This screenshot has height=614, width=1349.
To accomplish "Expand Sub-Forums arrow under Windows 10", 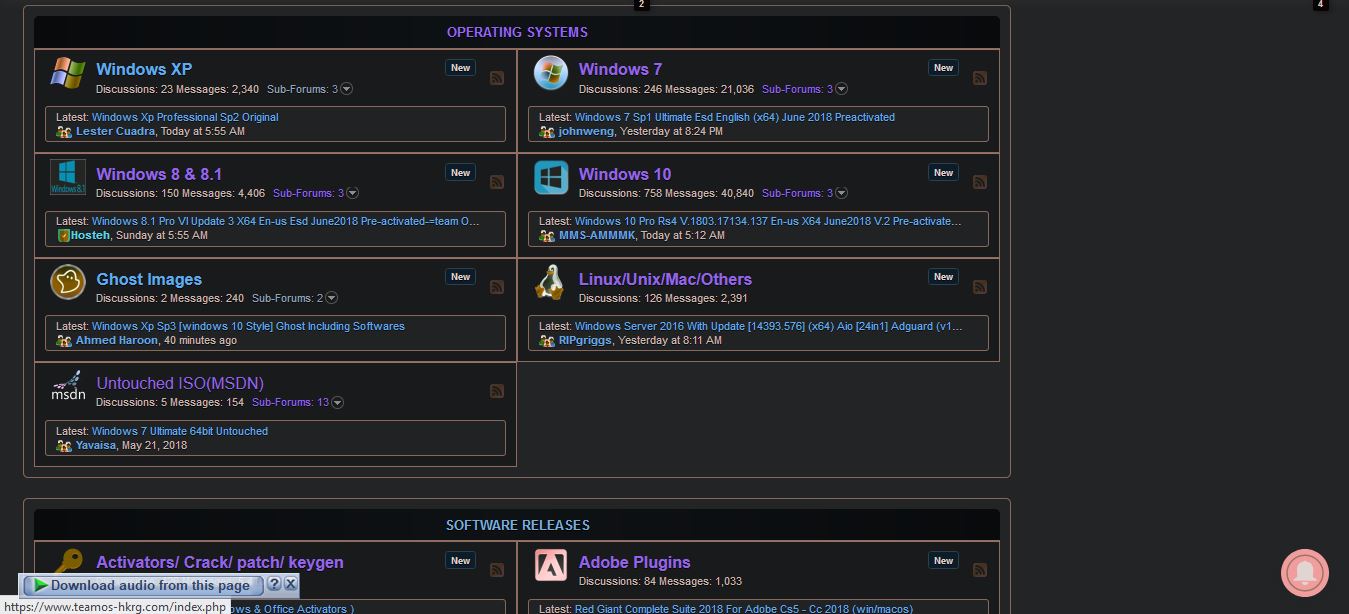I will coord(842,193).
